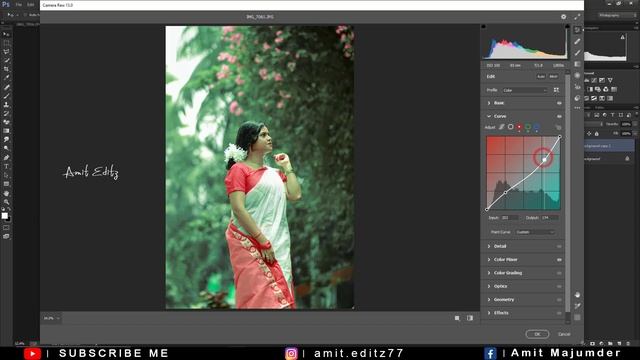This screenshot has width=640, height=360.
Task: Toggle Basic panel visibility eye
Action: tap(559, 103)
